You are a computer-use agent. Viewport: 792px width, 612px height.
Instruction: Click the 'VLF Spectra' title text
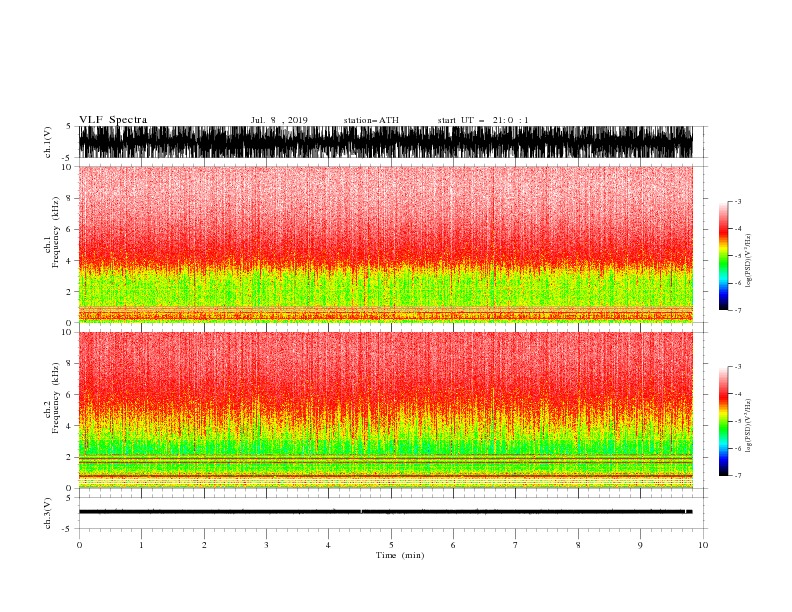click(113, 120)
